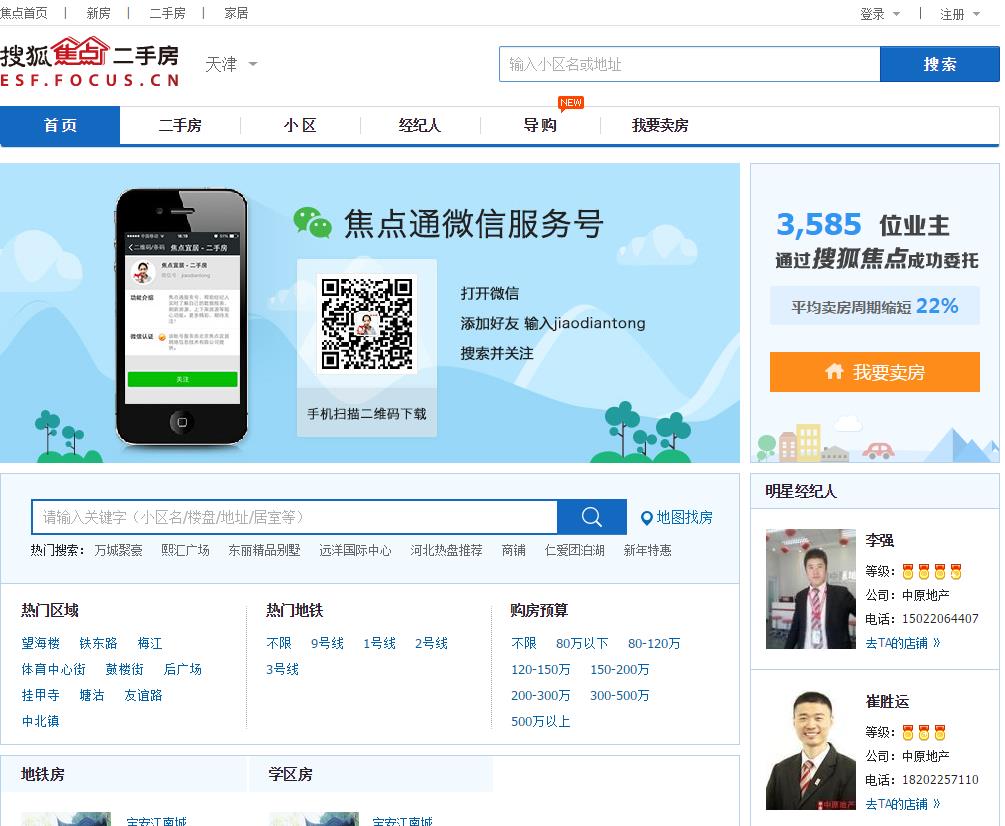
Task: Select hot search 商铺
Action: [x=513, y=550]
